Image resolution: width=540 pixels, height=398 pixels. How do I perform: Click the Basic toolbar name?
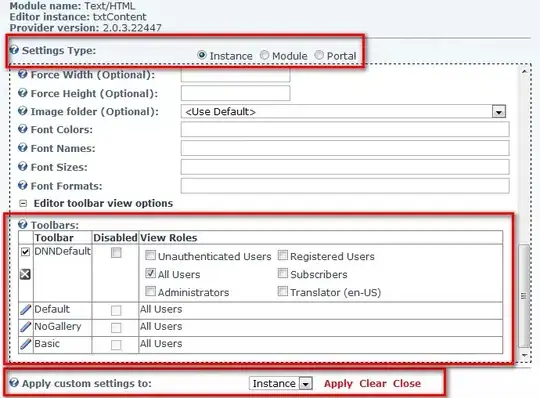click(x=47, y=343)
